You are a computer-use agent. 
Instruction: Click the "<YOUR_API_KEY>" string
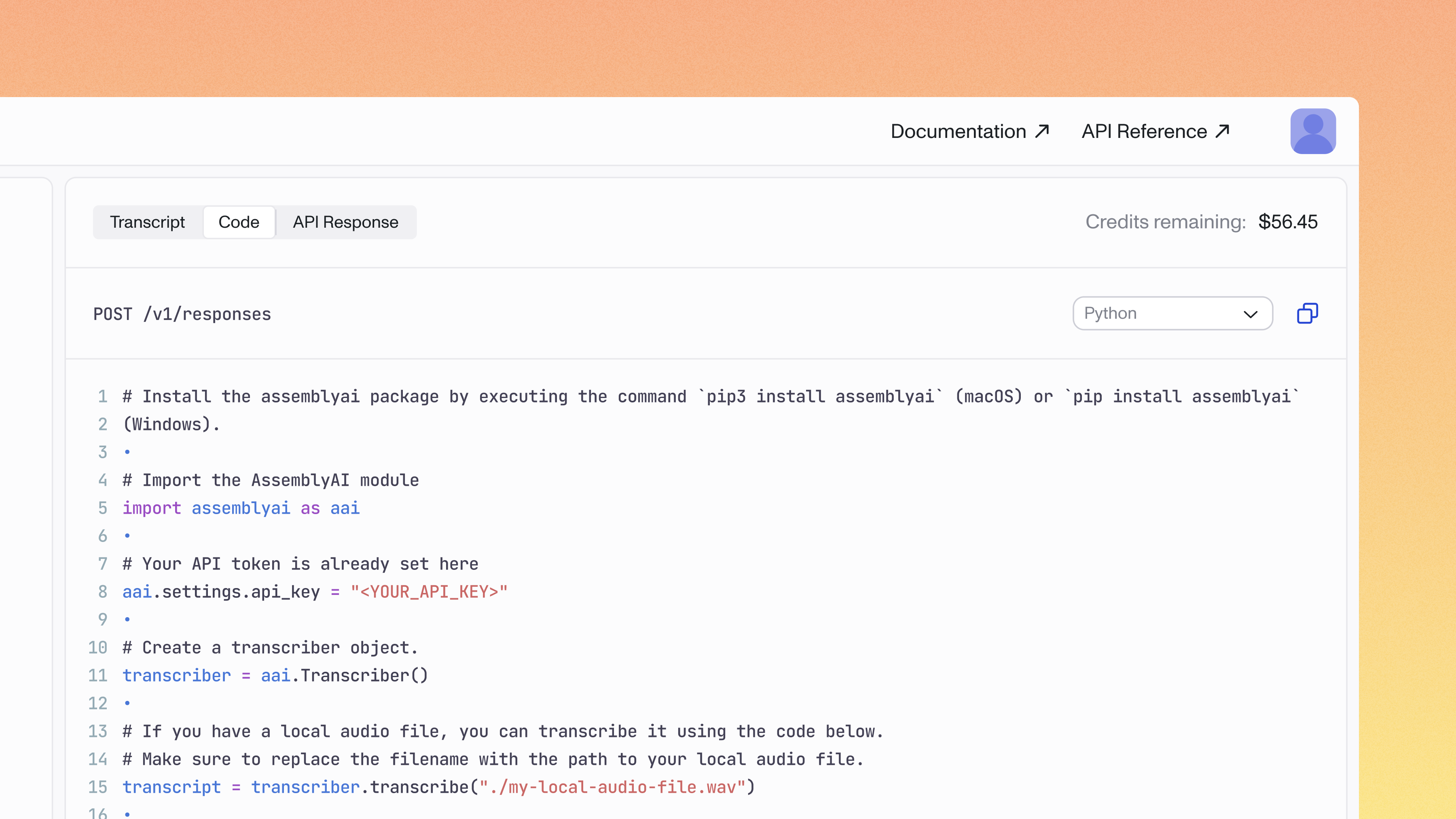point(429,591)
